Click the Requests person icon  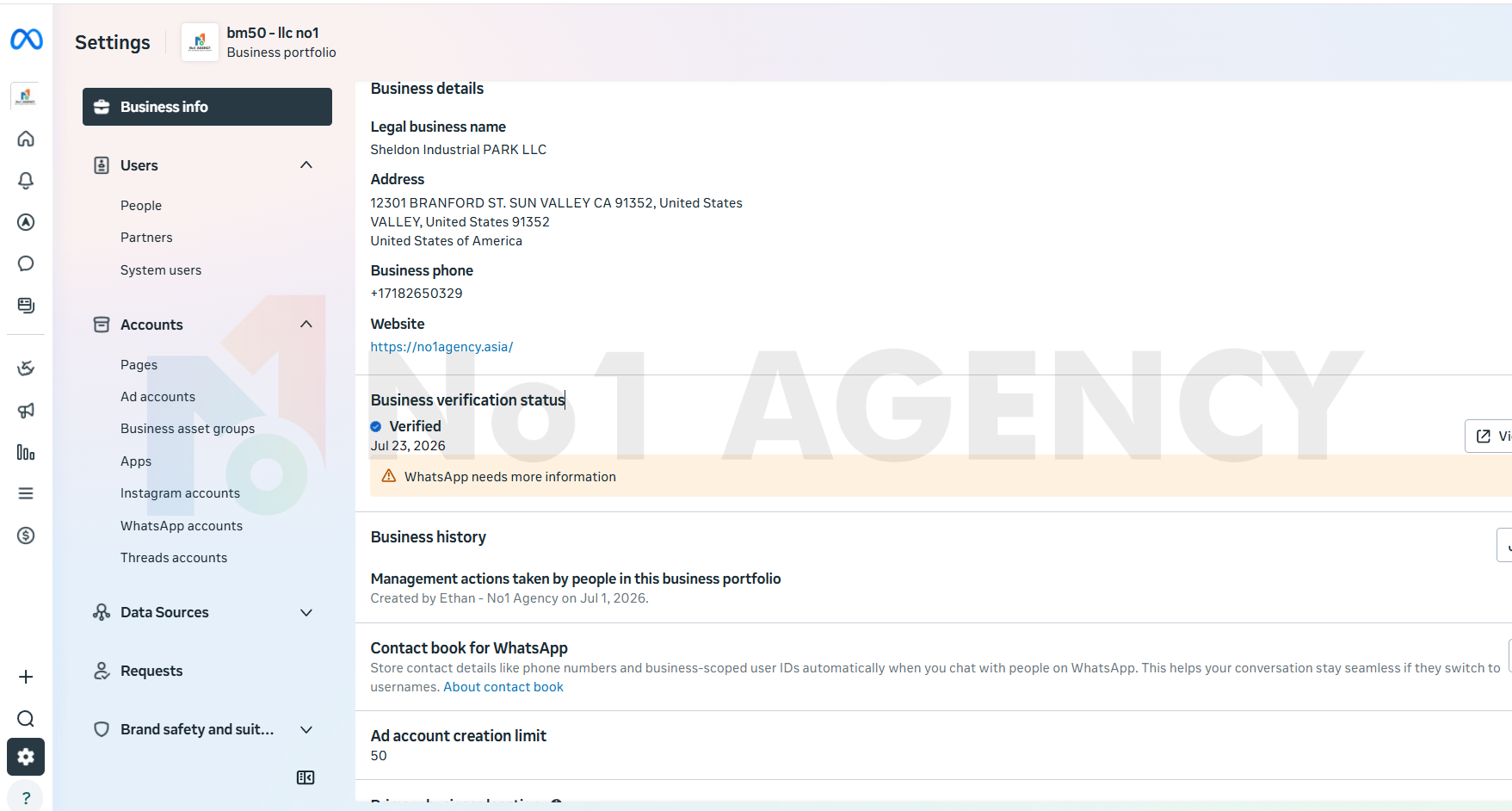click(102, 671)
